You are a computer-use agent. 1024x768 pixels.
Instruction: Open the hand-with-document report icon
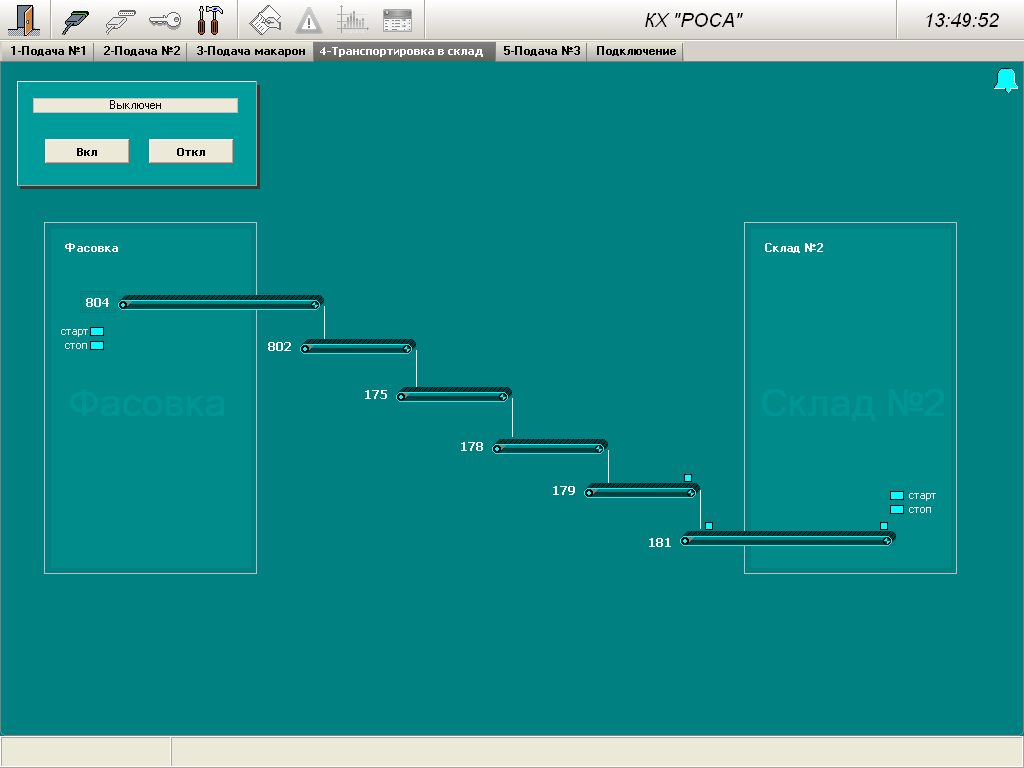coord(265,19)
